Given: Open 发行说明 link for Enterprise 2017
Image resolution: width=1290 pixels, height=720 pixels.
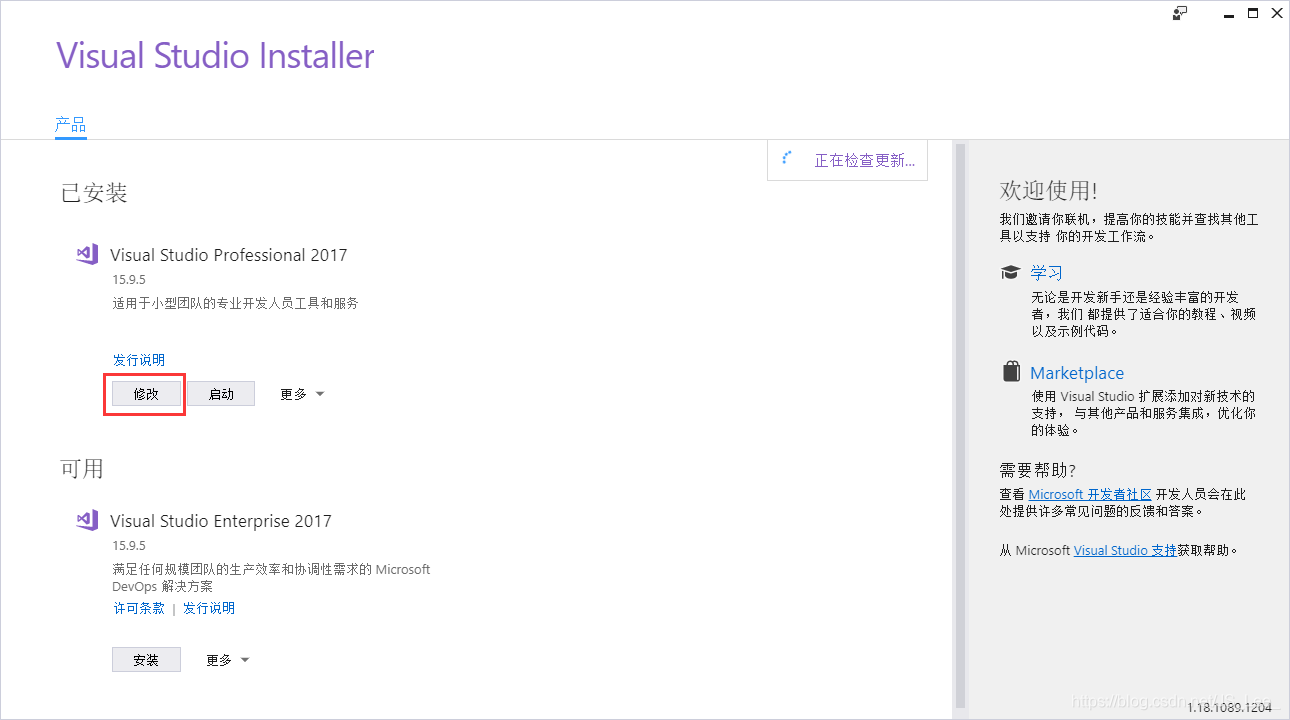Looking at the screenshot, I should 209,608.
